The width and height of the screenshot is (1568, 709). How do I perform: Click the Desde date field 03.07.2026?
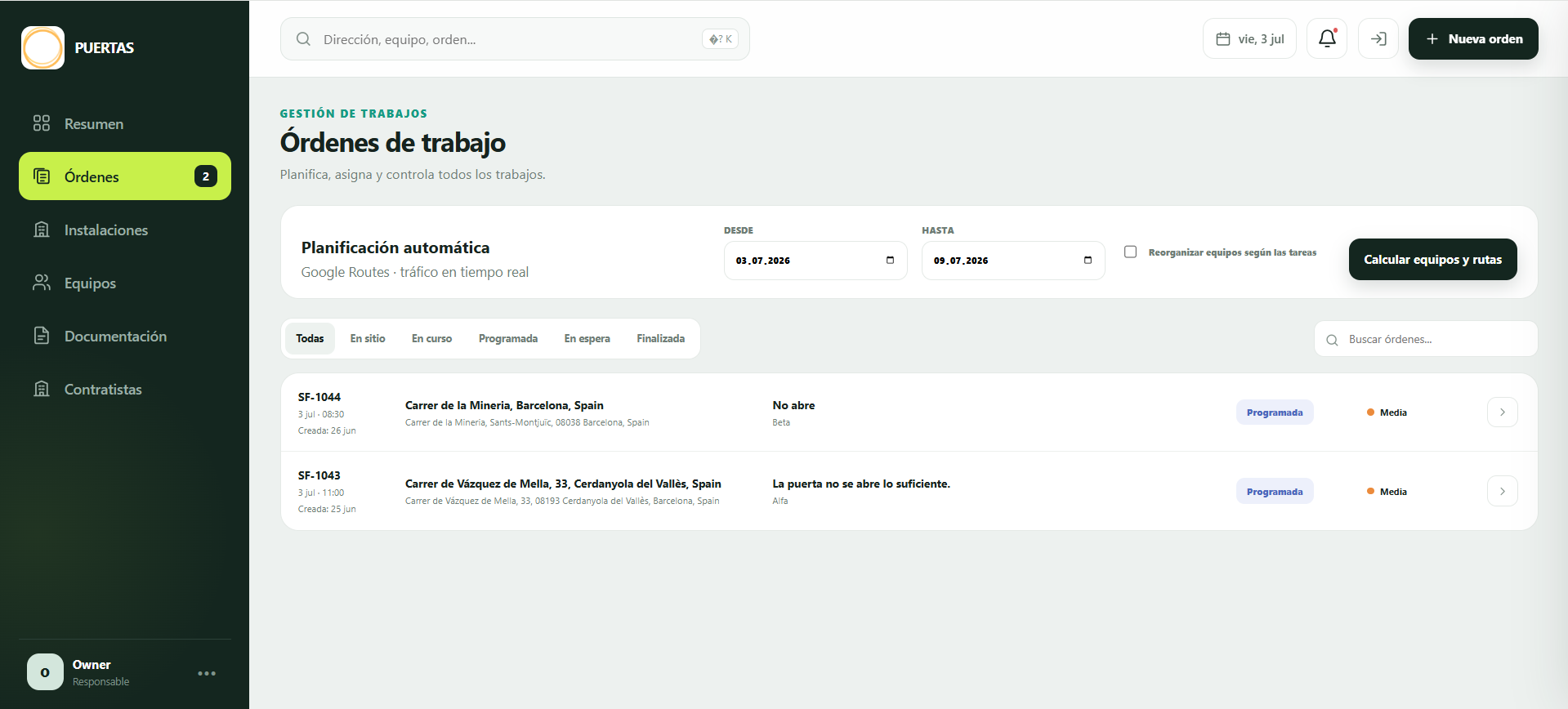[x=815, y=261]
